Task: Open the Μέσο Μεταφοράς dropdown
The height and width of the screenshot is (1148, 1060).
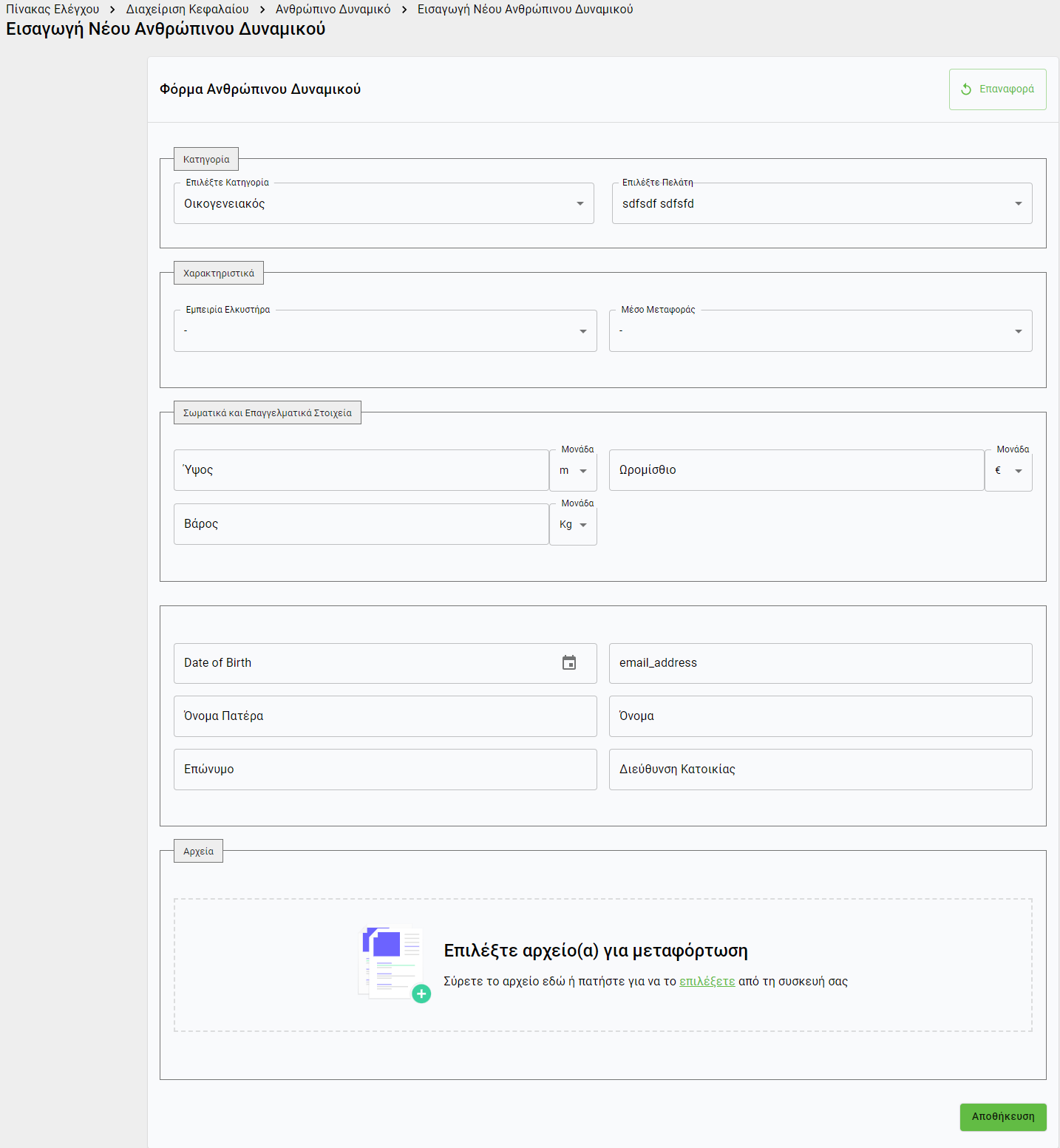Action: (x=820, y=331)
